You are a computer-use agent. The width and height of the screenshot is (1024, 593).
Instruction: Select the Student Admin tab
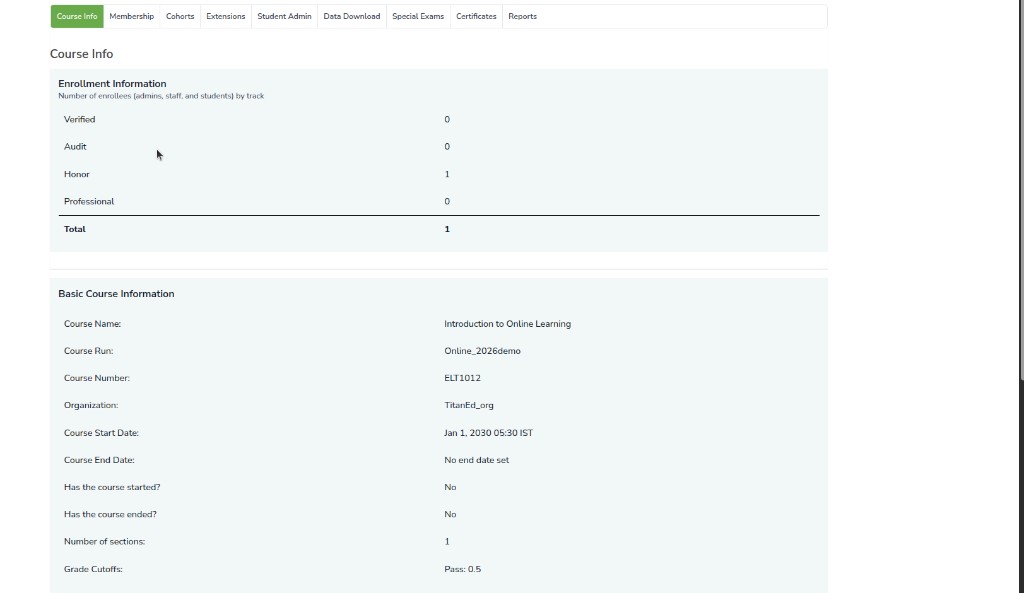[x=284, y=16]
